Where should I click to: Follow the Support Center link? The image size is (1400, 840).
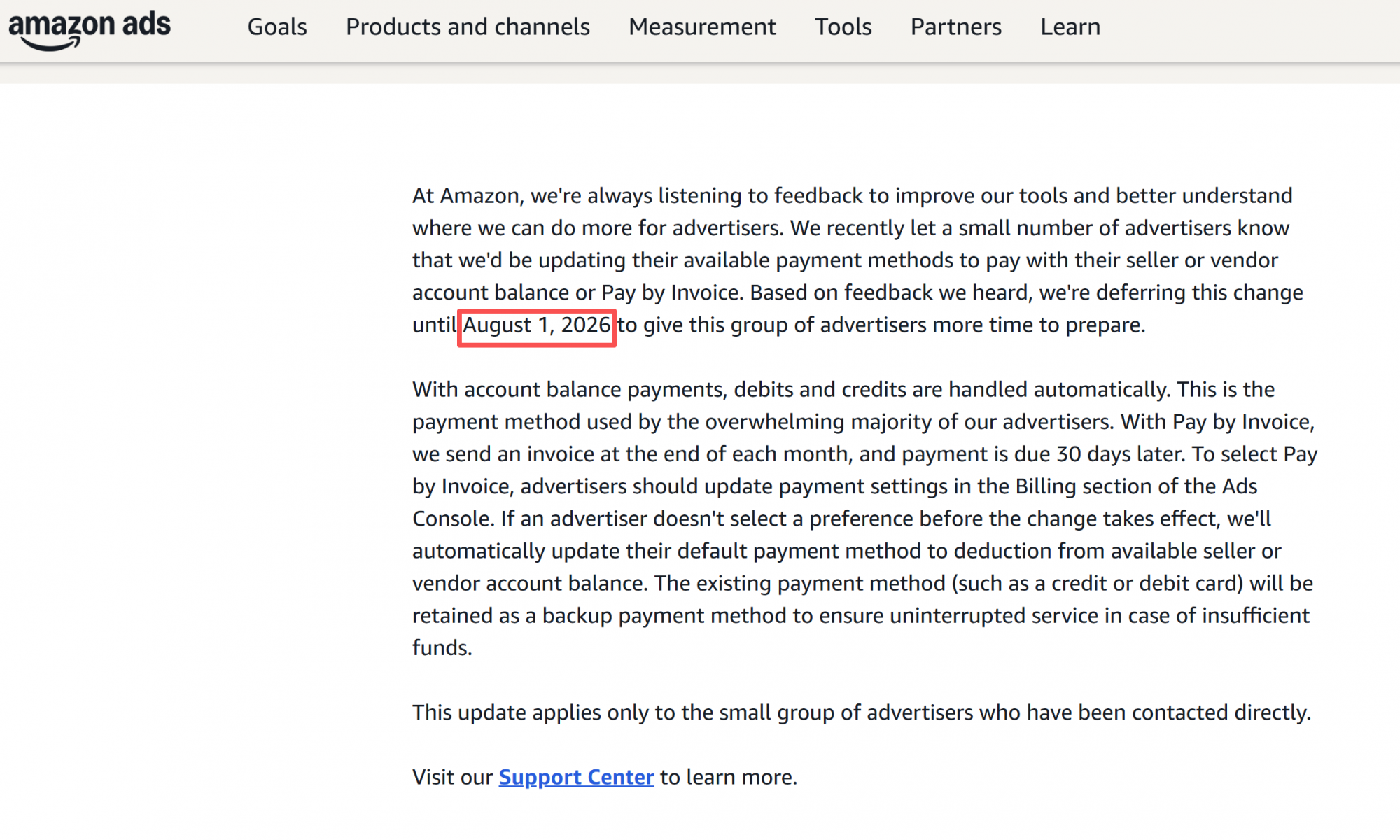576,777
